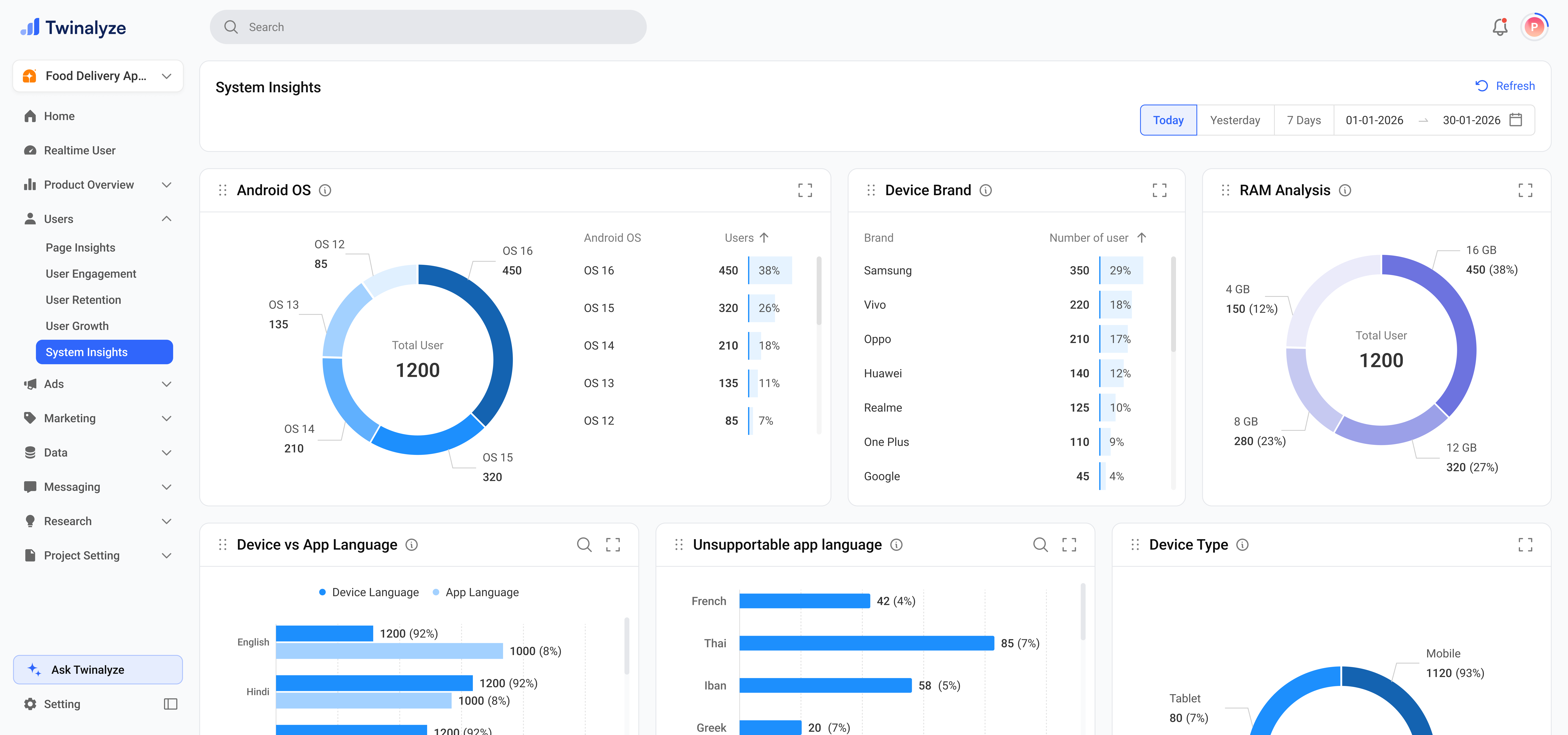Expand the Data menu
Image resolution: width=1568 pixels, height=735 pixels.
coord(98,453)
